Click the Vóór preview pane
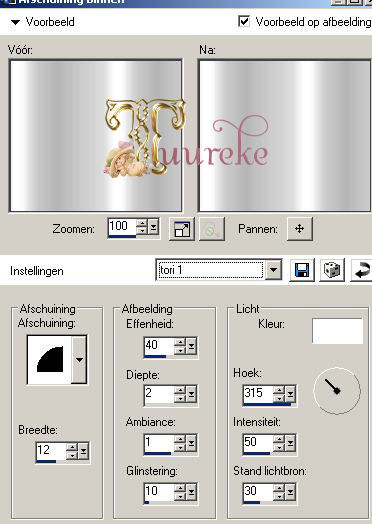 pyautogui.click(x=96, y=136)
